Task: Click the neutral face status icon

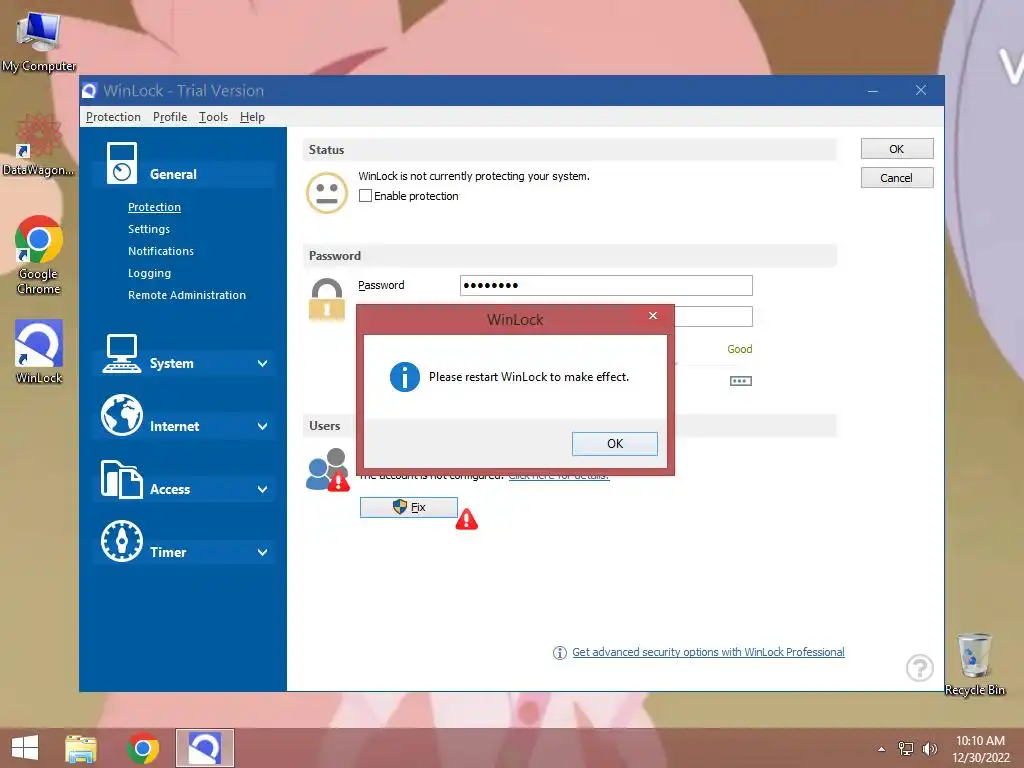Action: pyautogui.click(x=327, y=193)
